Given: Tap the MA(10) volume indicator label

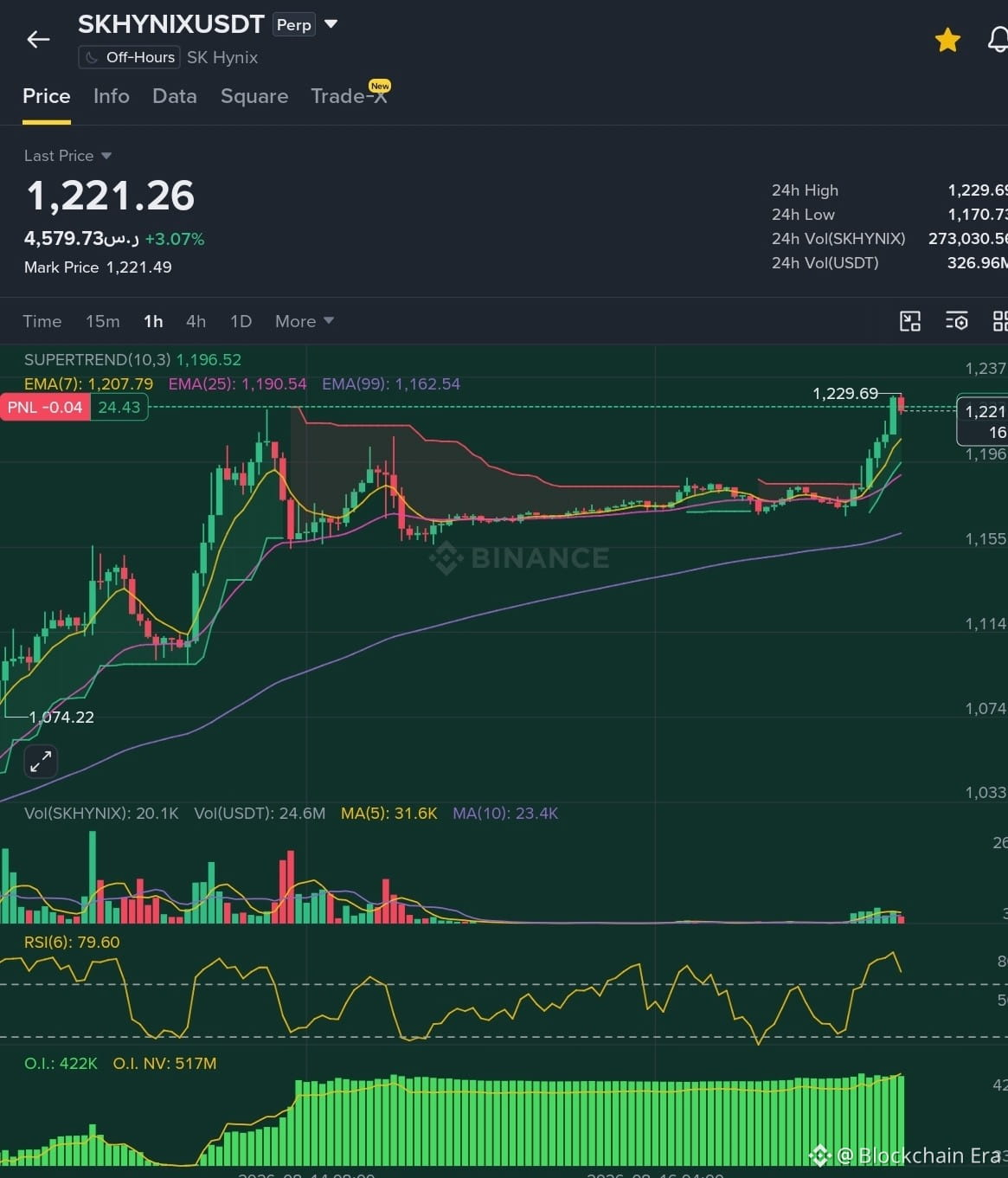Looking at the screenshot, I should (505, 814).
